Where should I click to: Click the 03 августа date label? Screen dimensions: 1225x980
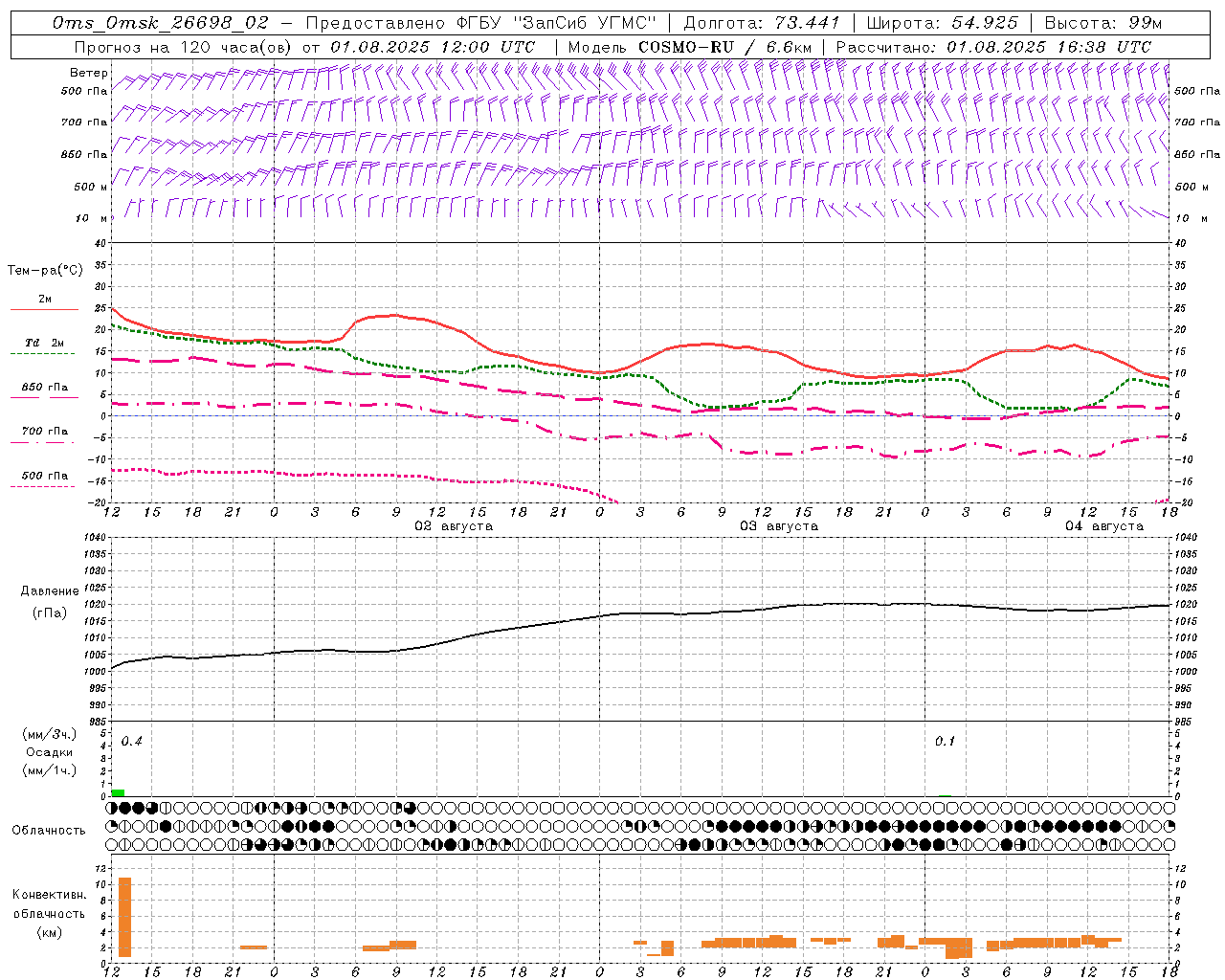[779, 526]
